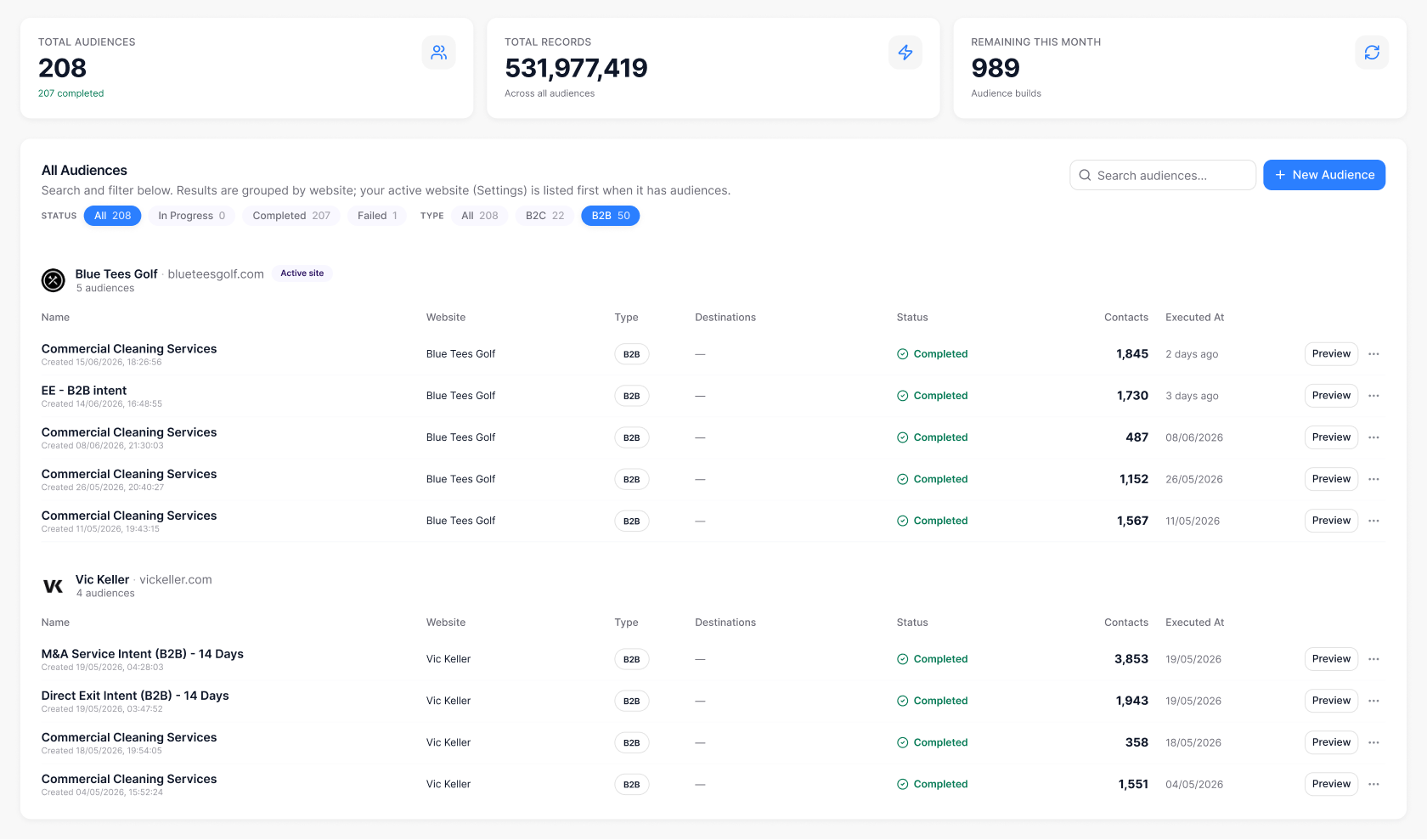
Task: Click the Search audiences input field
Action: [1163, 175]
